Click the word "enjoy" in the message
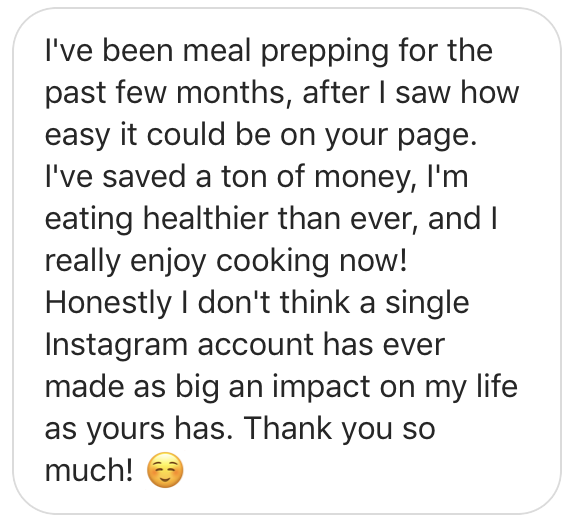The height and width of the screenshot is (523, 583). point(168,262)
